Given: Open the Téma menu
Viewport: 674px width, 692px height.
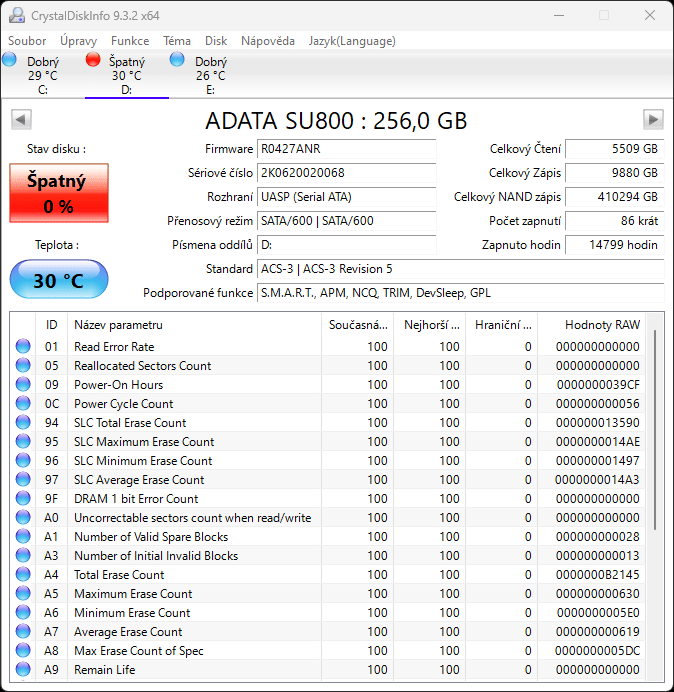Looking at the screenshot, I should [177, 41].
